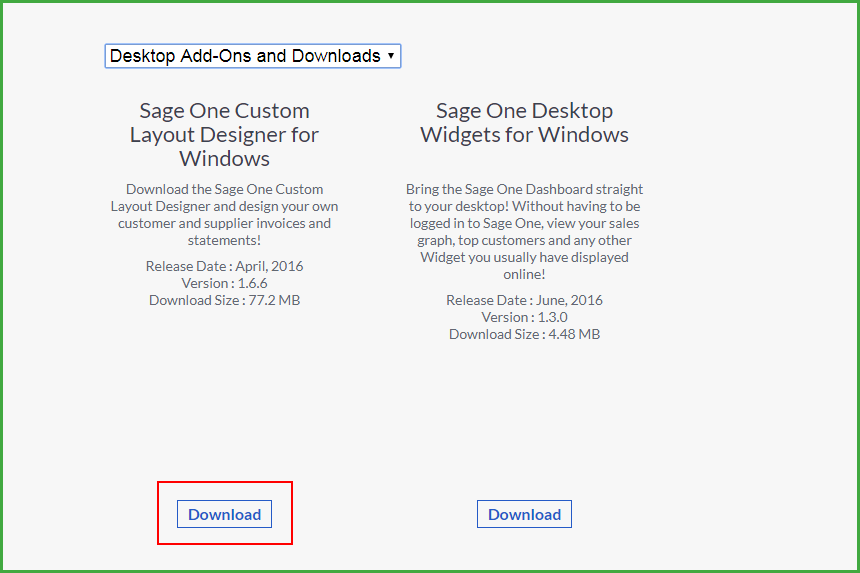Image resolution: width=860 pixels, height=573 pixels.
Task: Click the text 'Version : 1.6.6'
Action: pos(224,283)
